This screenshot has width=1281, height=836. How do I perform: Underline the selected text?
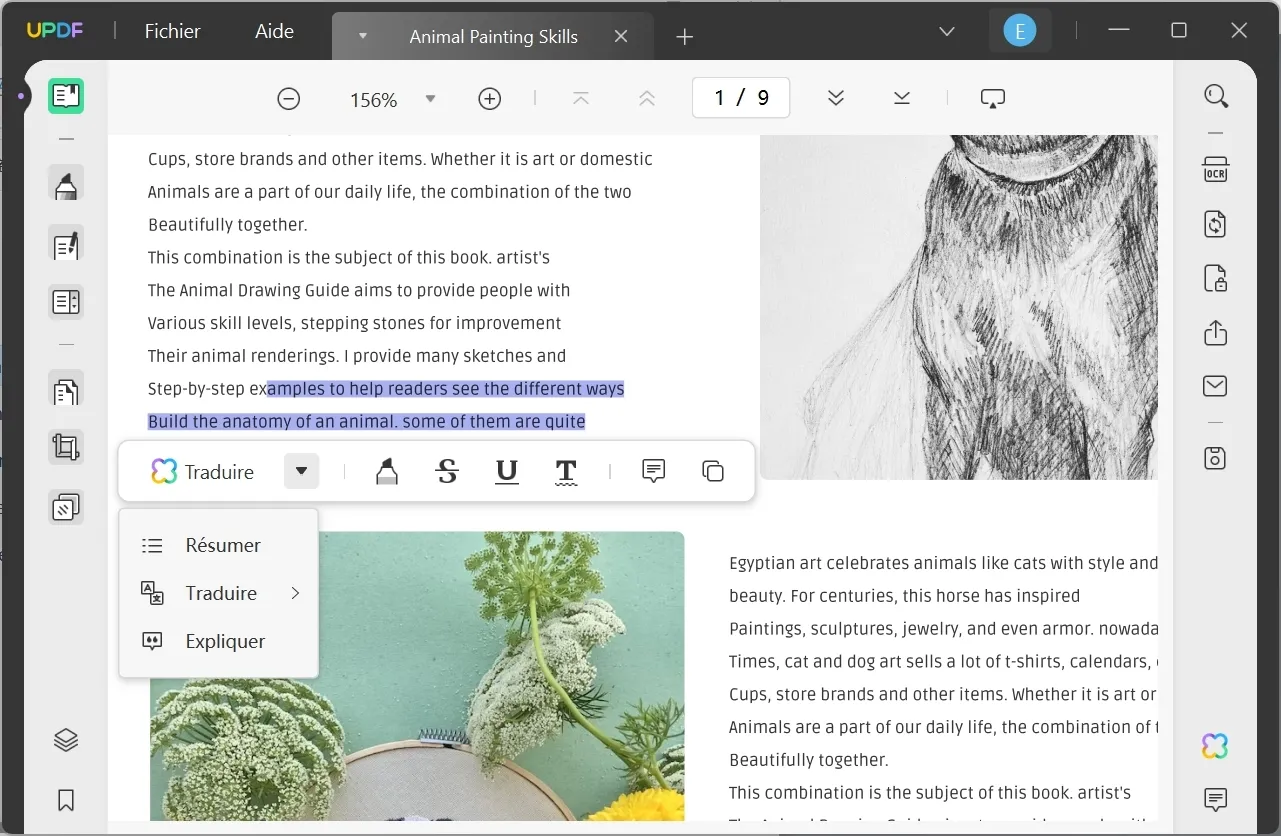[x=507, y=471]
